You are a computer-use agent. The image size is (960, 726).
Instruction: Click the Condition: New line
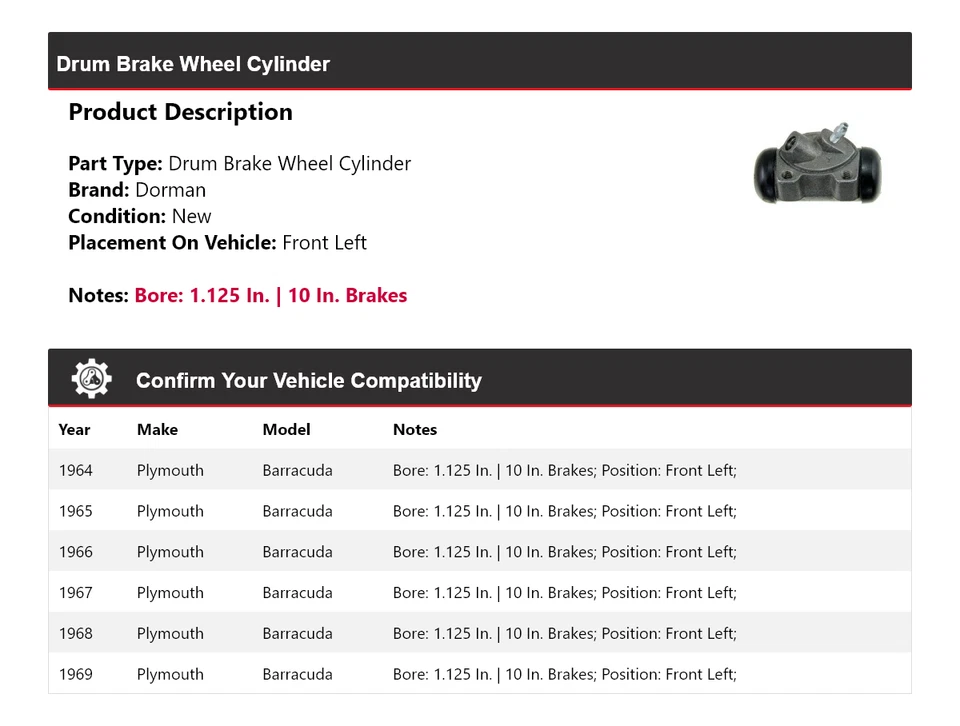pyautogui.click(x=140, y=216)
